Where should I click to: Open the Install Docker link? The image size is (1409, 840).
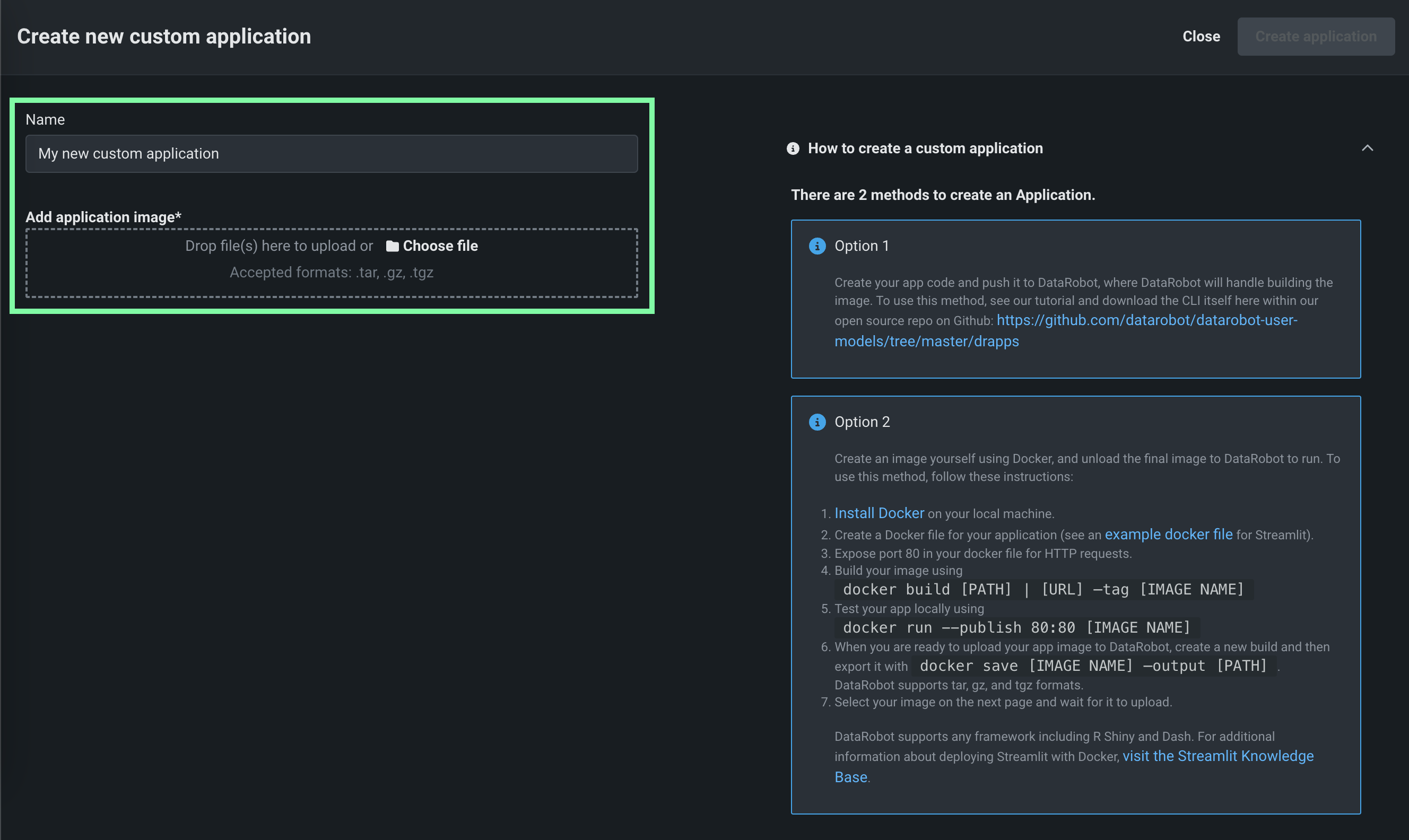point(879,513)
